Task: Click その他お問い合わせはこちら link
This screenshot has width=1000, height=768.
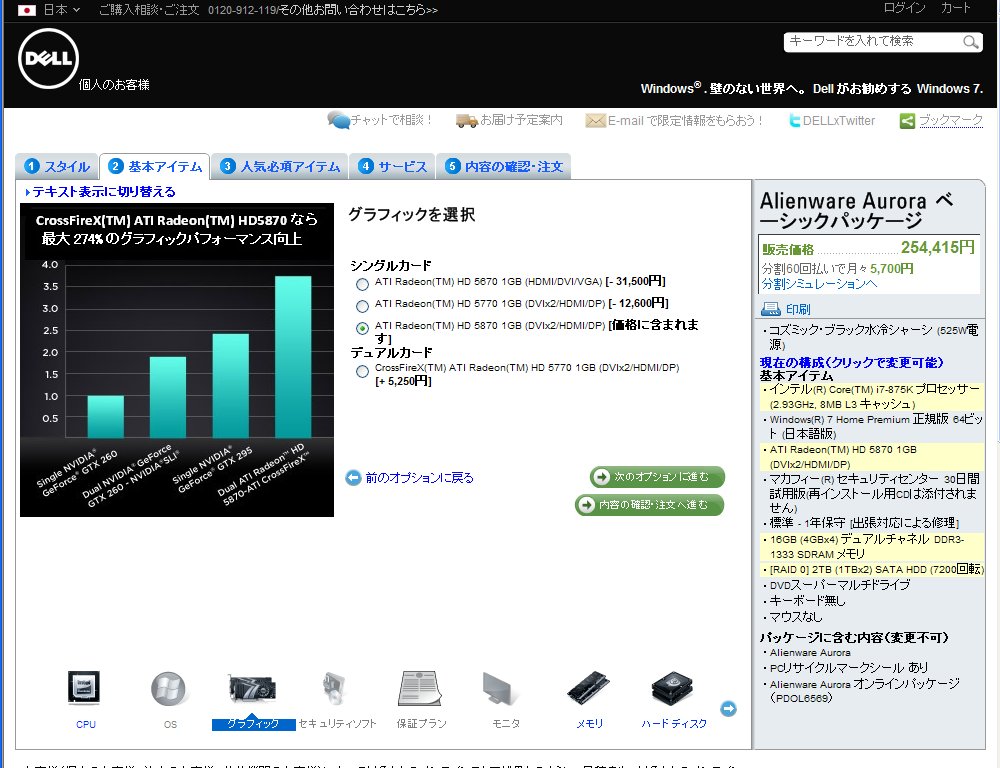Action: (359, 10)
